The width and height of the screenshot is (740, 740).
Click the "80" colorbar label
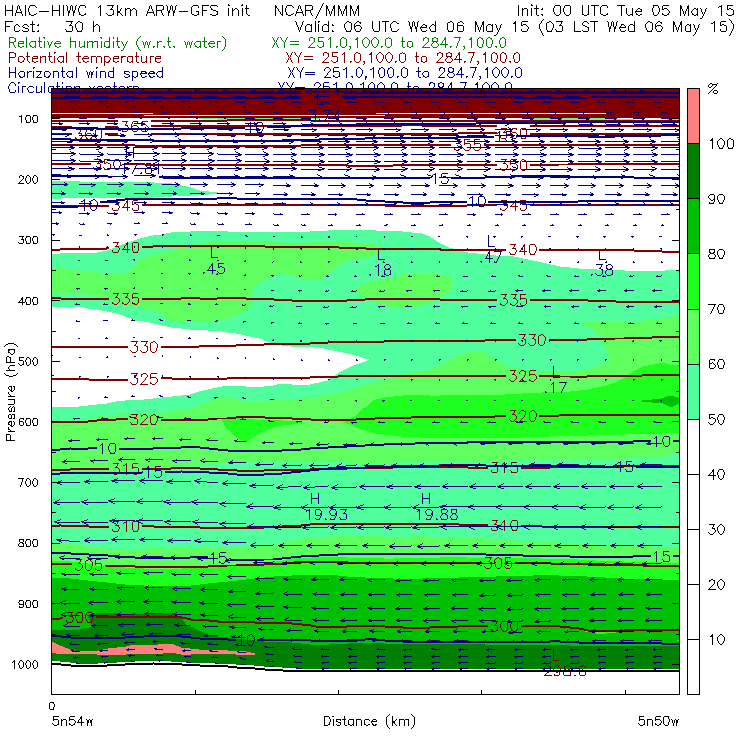[x=716, y=254]
